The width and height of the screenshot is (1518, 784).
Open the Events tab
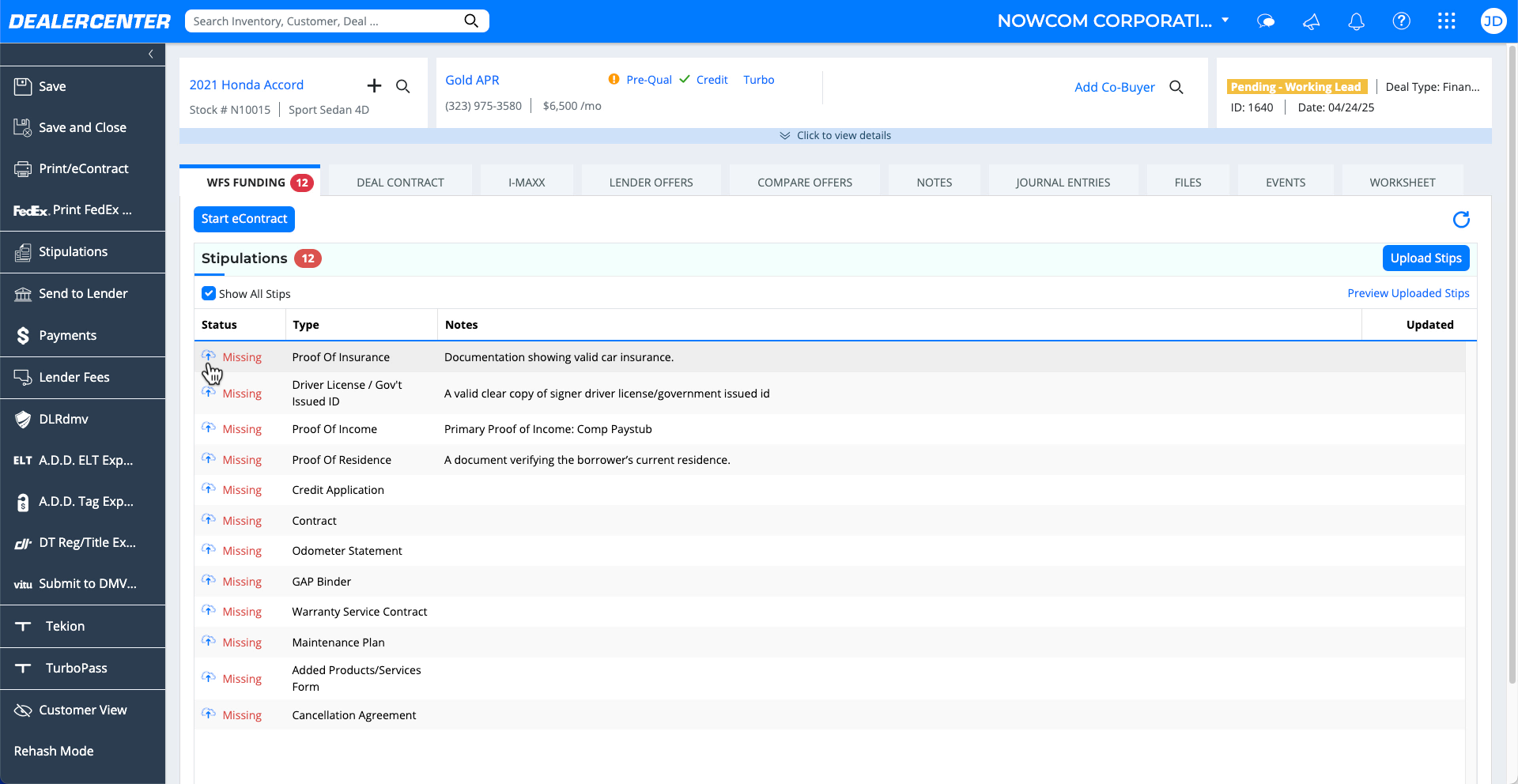coord(1286,183)
